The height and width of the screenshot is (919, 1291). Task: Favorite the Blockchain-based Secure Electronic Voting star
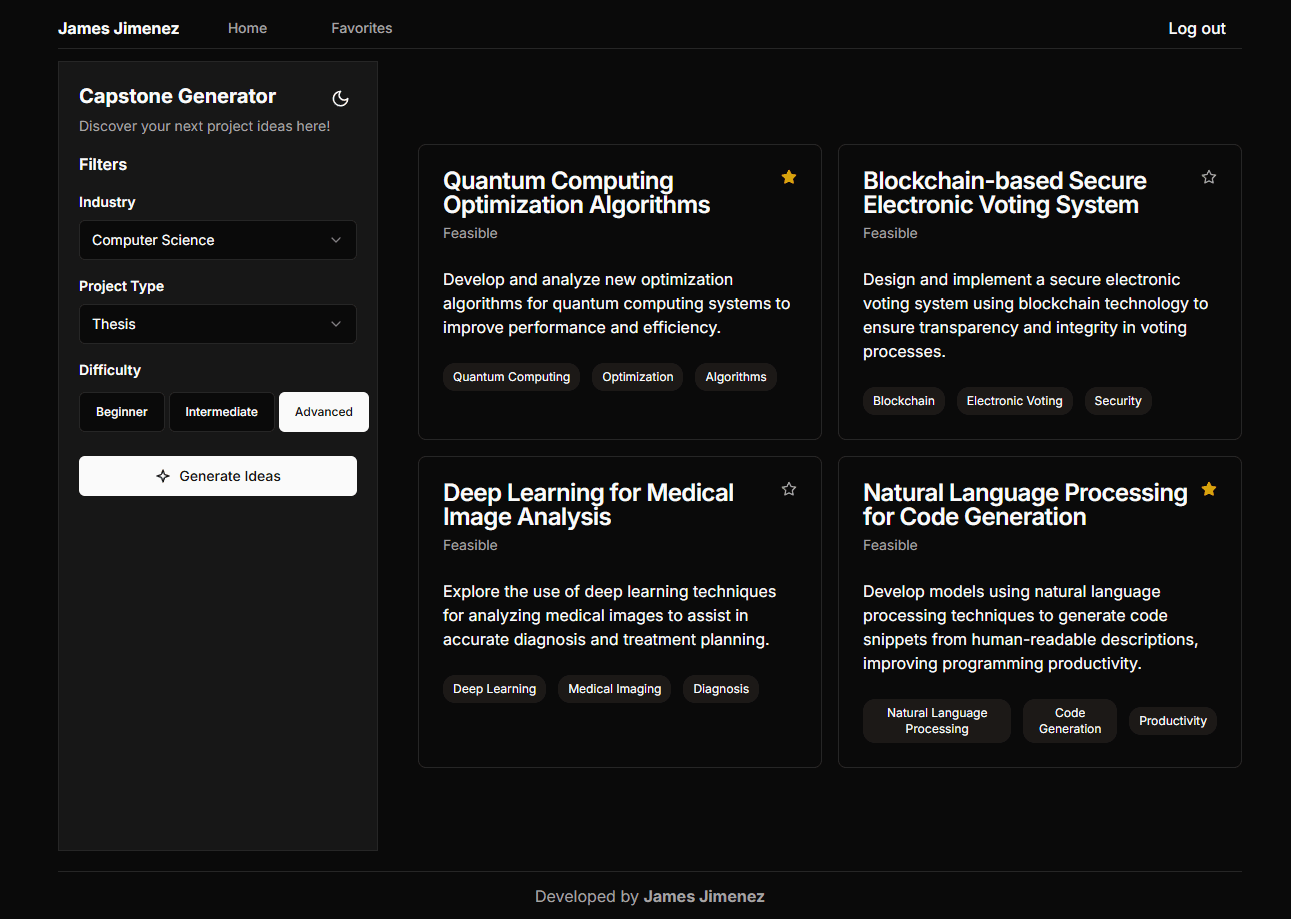pos(1209,177)
